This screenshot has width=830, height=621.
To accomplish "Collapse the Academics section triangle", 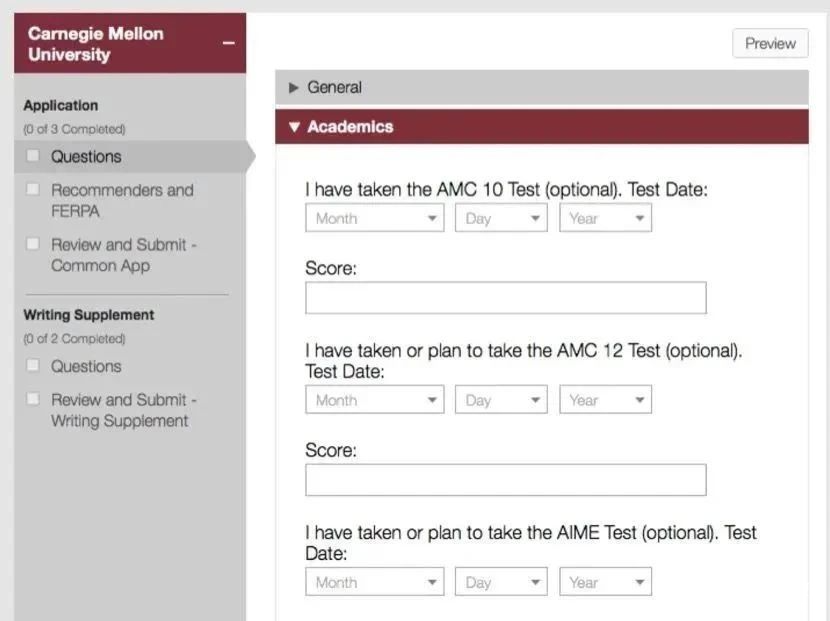I will click(x=294, y=127).
